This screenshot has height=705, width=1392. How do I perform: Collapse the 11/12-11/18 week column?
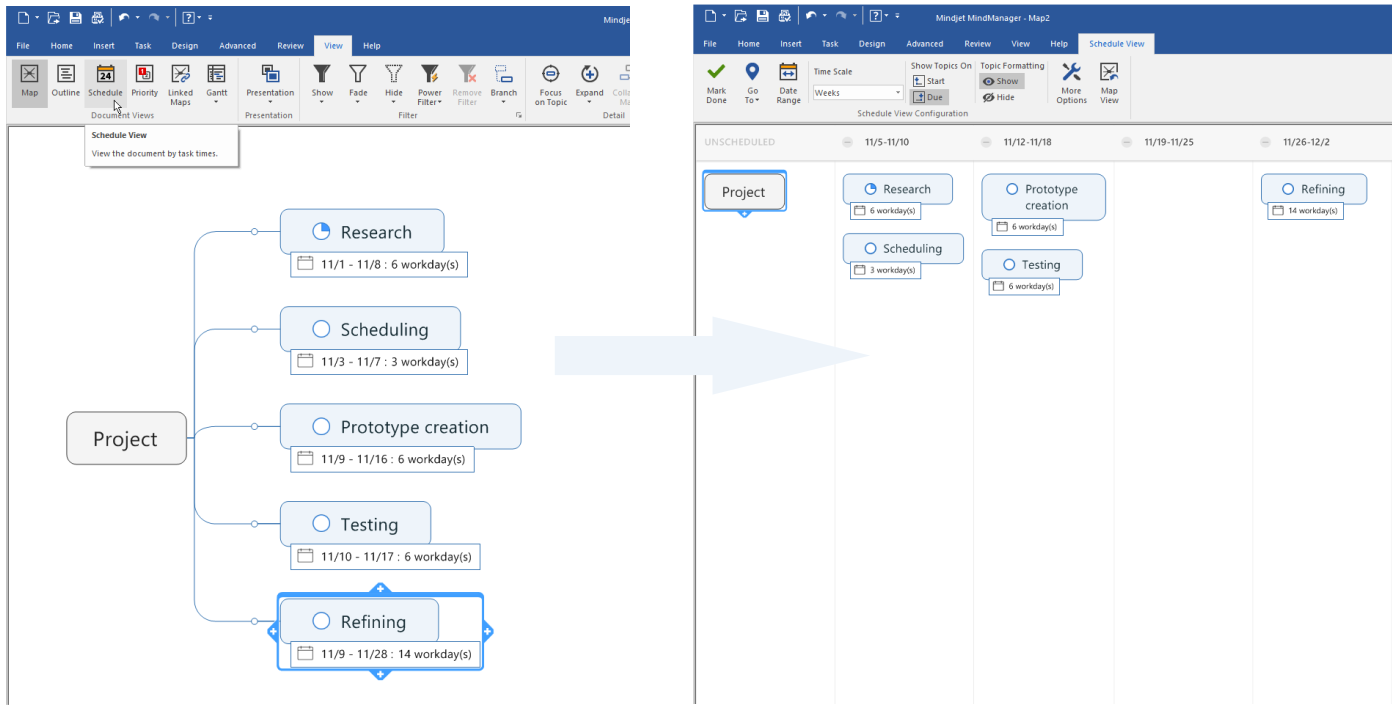point(986,142)
